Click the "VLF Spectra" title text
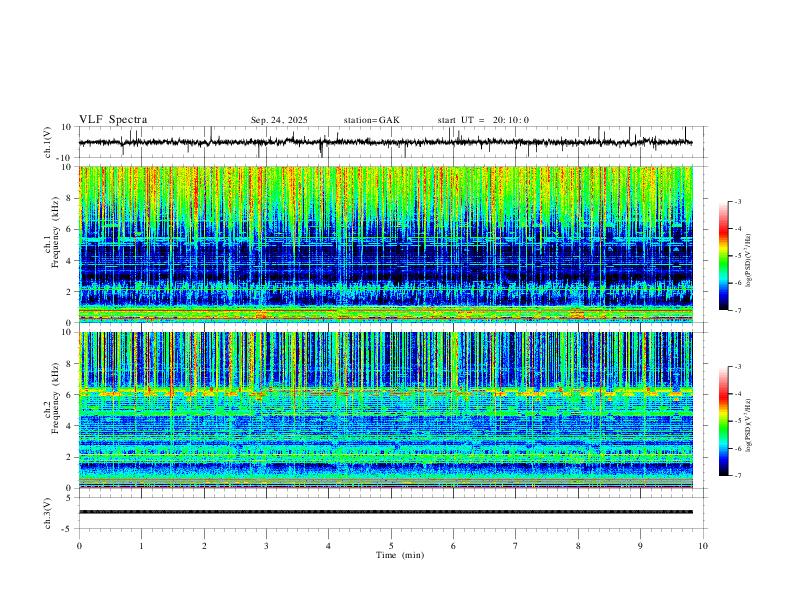The width and height of the screenshot is (792, 612). coord(113,120)
